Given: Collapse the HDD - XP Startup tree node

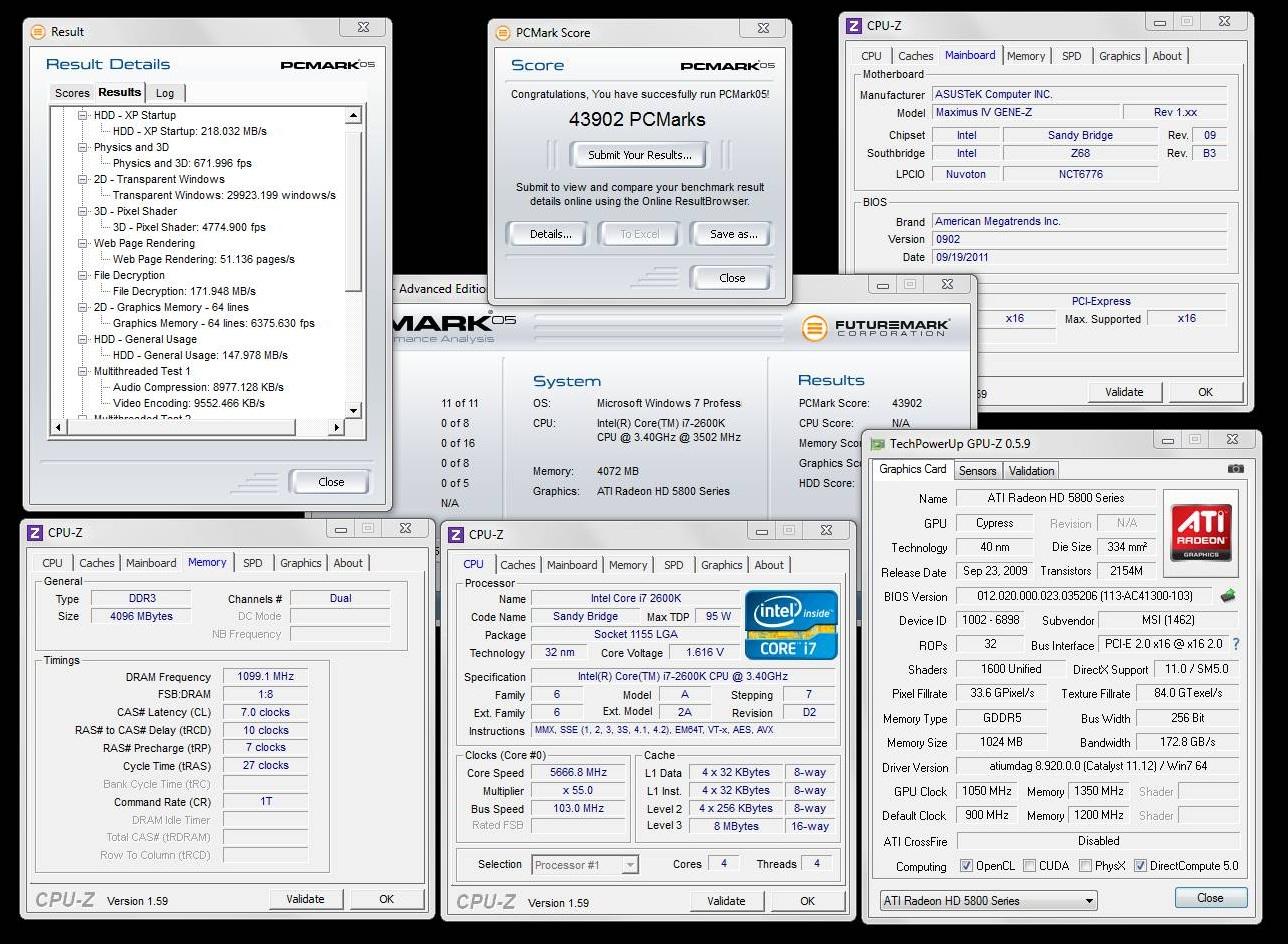Looking at the screenshot, I should [83, 115].
